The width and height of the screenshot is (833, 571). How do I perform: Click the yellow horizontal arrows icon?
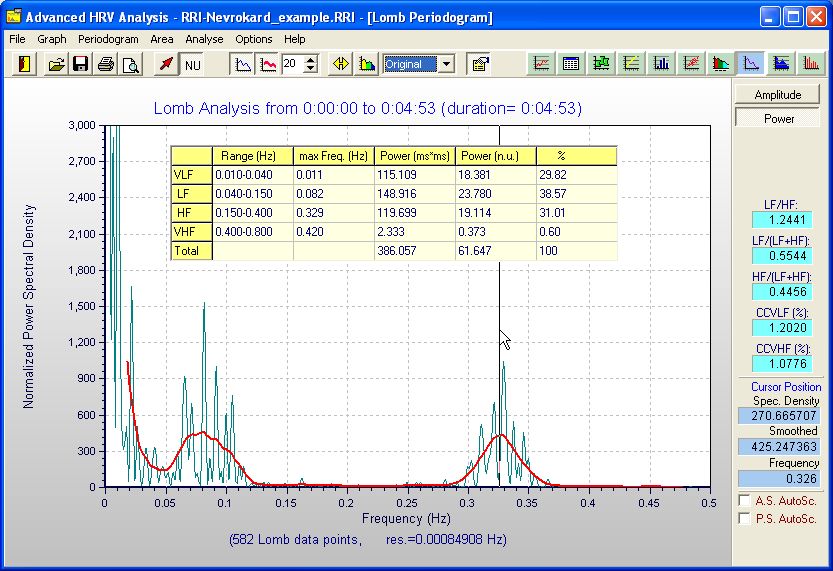click(340, 64)
